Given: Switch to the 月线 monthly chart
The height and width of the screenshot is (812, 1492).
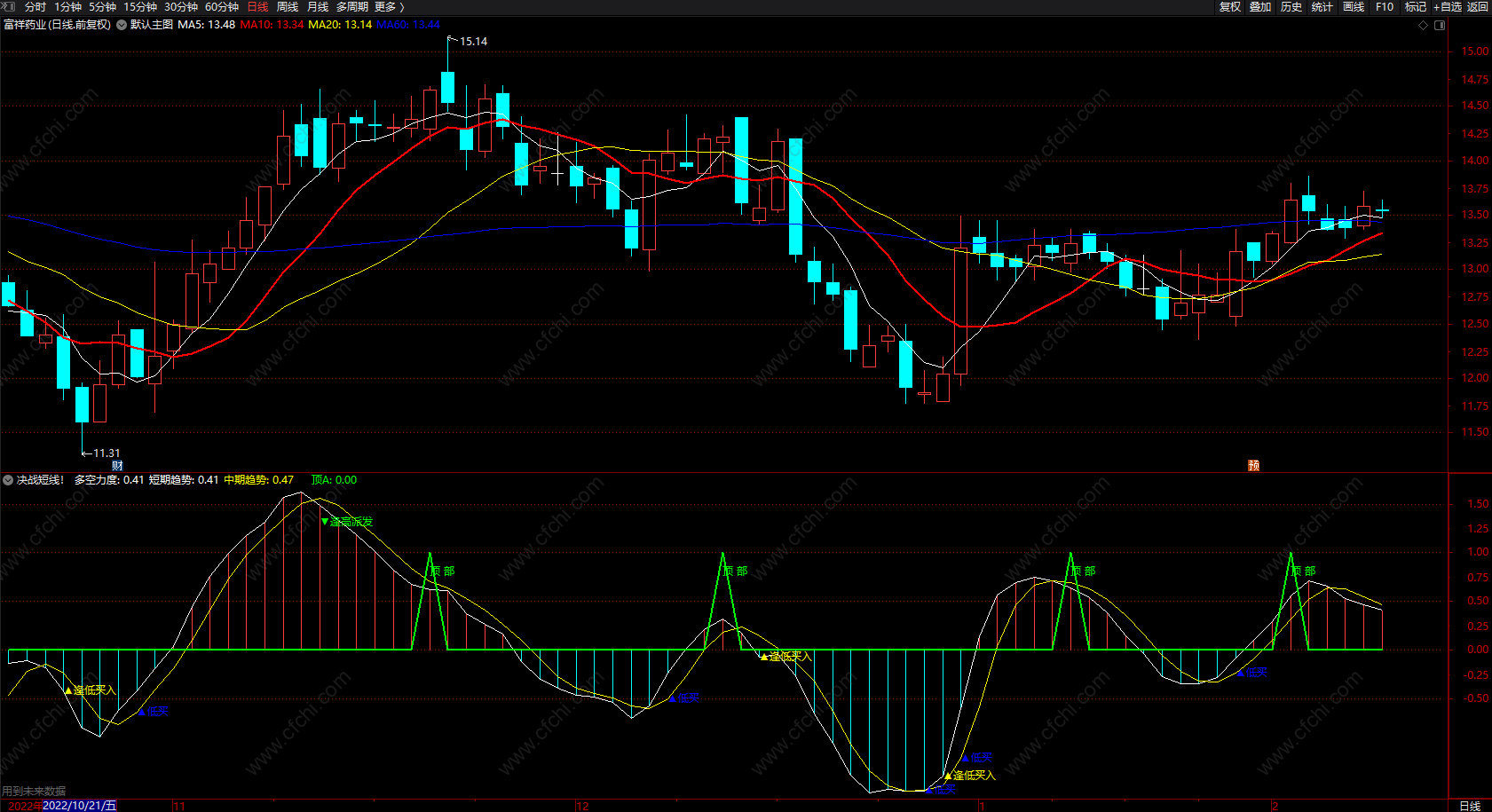Looking at the screenshot, I should click(318, 7).
